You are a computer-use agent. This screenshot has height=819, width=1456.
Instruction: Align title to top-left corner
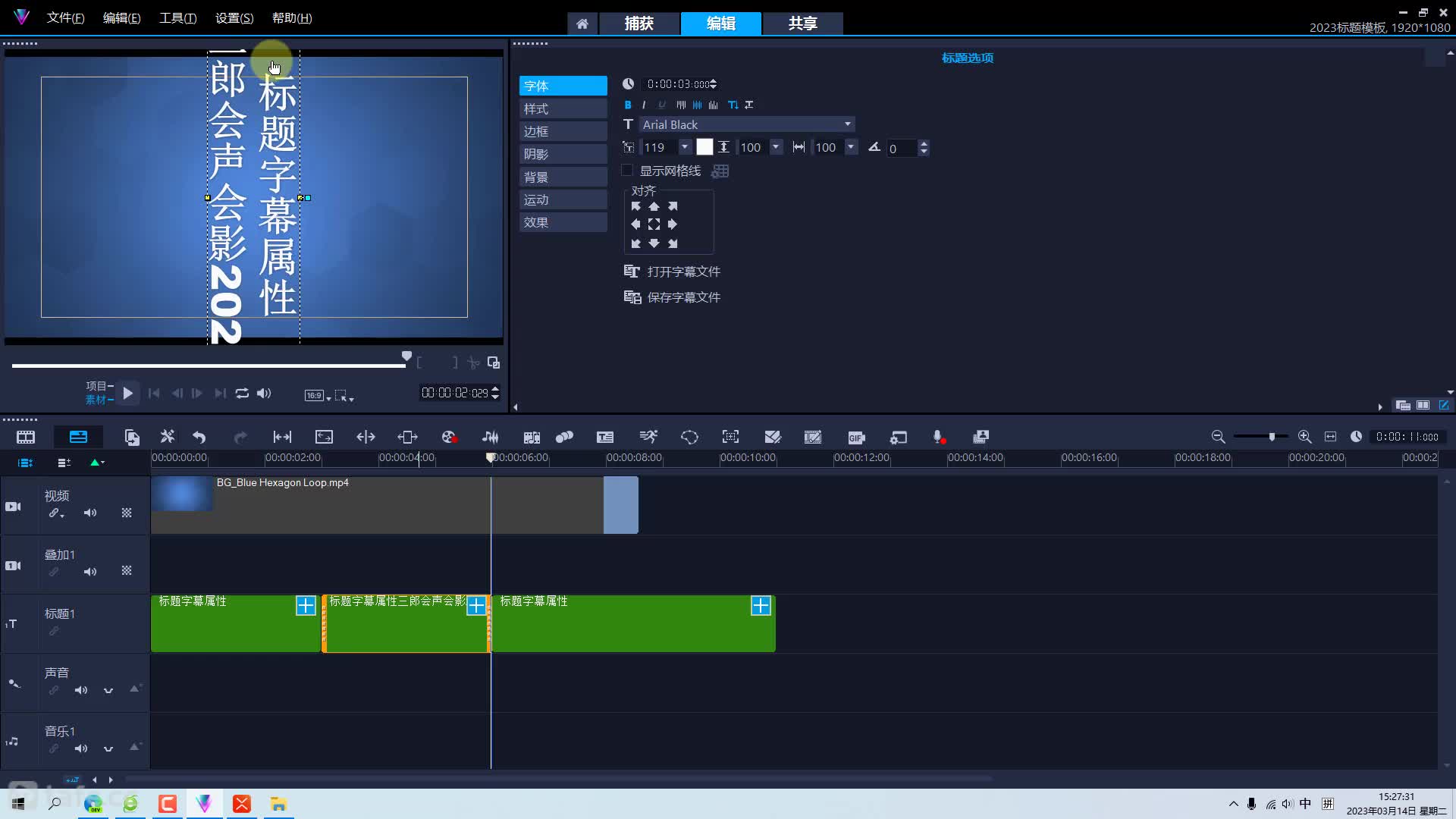635,206
